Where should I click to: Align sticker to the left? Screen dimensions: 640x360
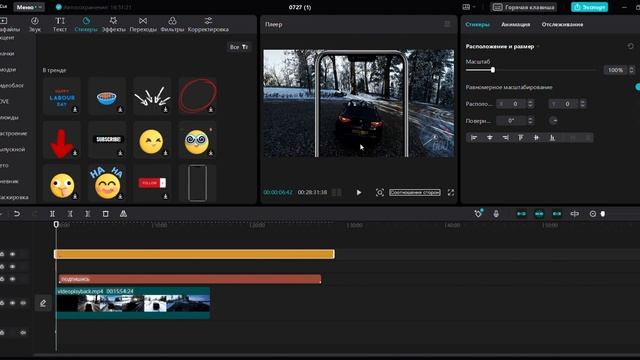click(x=474, y=138)
